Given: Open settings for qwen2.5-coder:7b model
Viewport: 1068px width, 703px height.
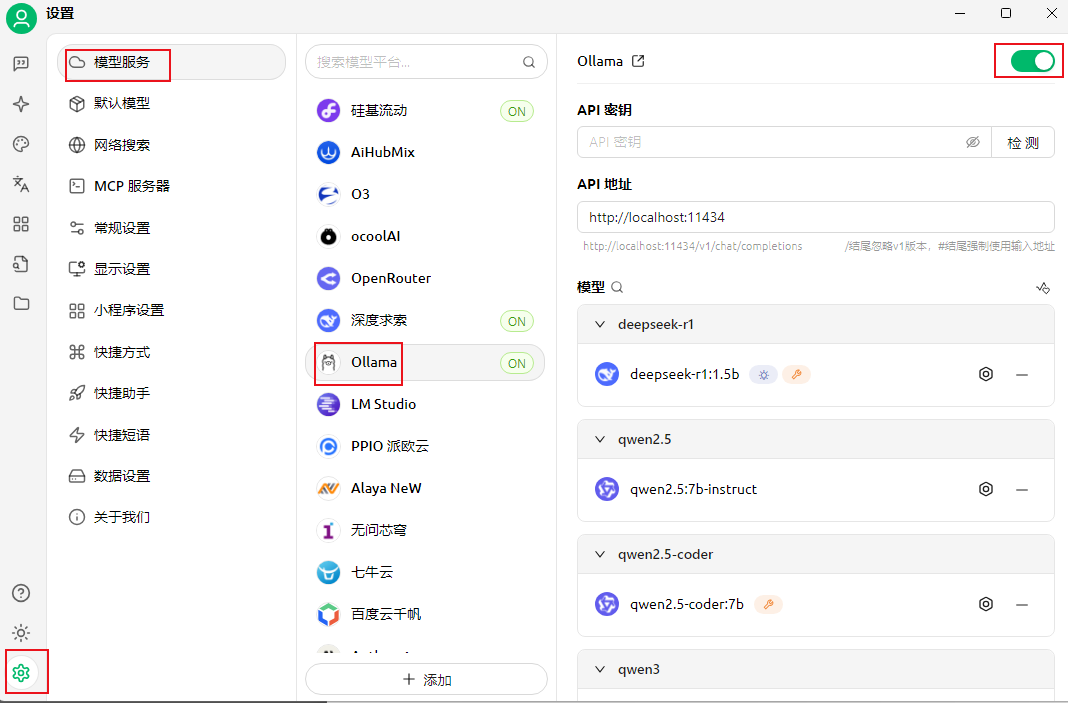Looking at the screenshot, I should click(x=986, y=604).
